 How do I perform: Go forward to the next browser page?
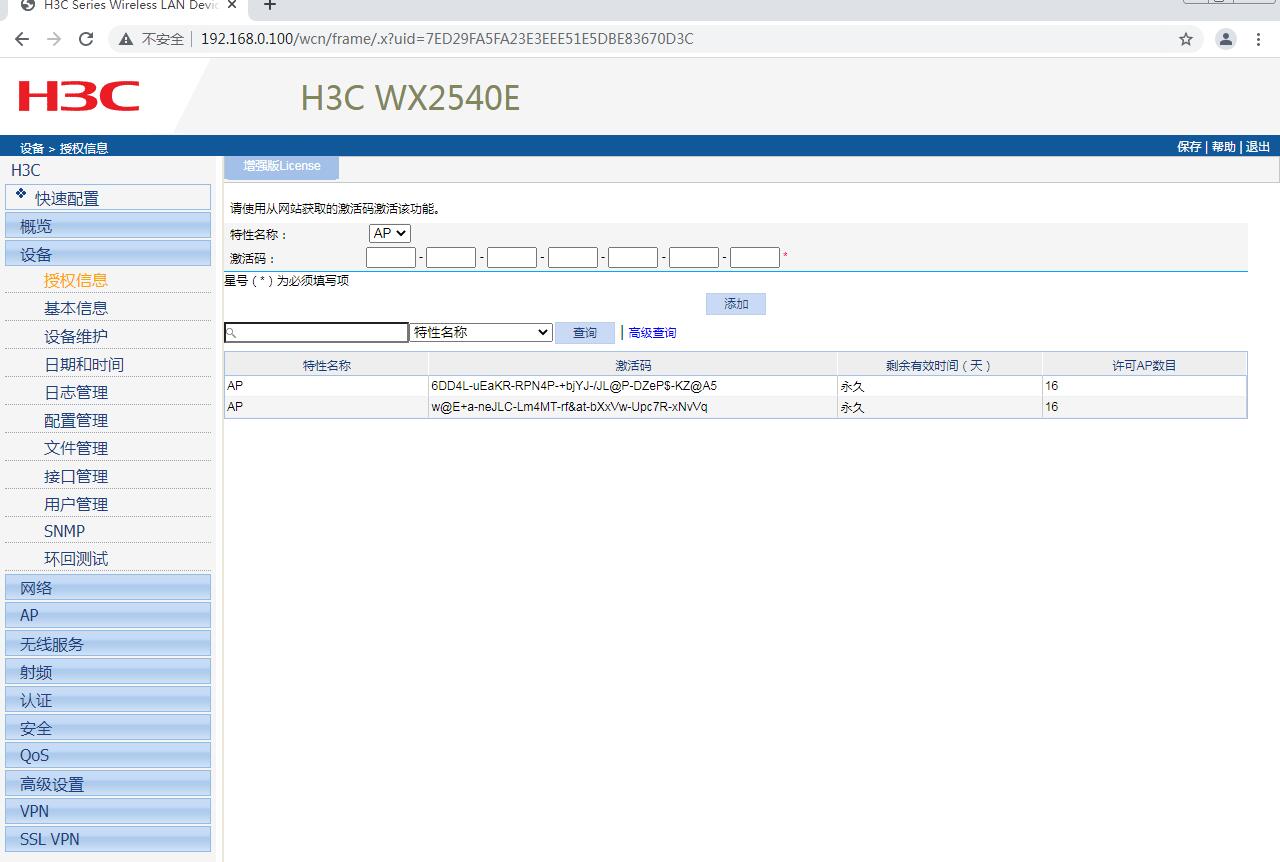(54, 39)
